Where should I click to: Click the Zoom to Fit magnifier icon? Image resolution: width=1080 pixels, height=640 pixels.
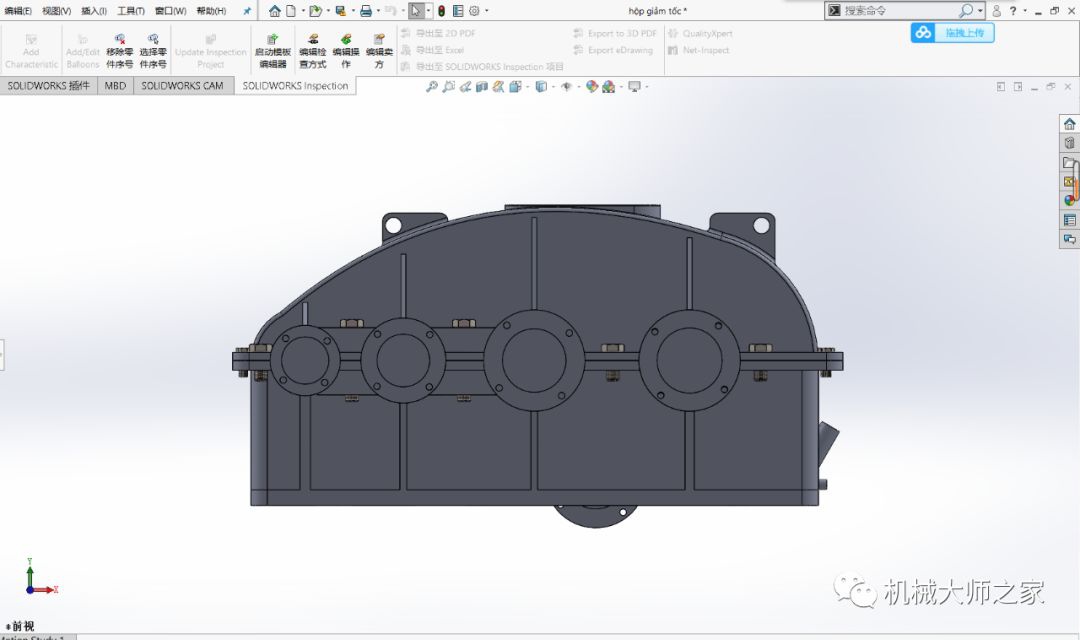[x=432, y=87]
